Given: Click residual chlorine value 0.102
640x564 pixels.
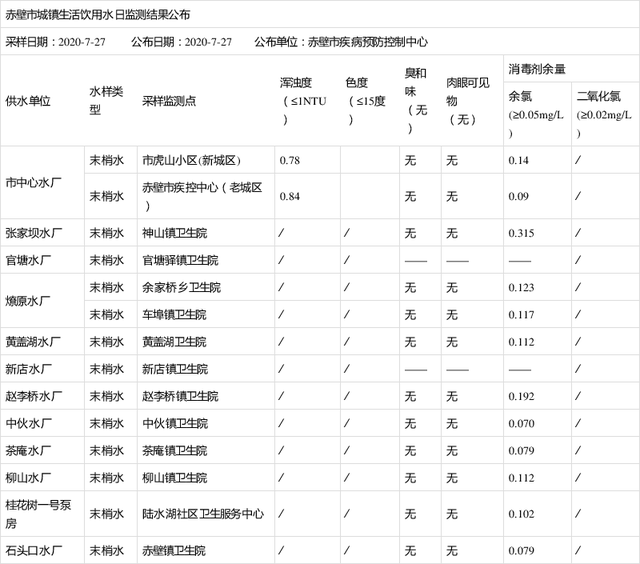Looking at the screenshot, I should (521, 514).
